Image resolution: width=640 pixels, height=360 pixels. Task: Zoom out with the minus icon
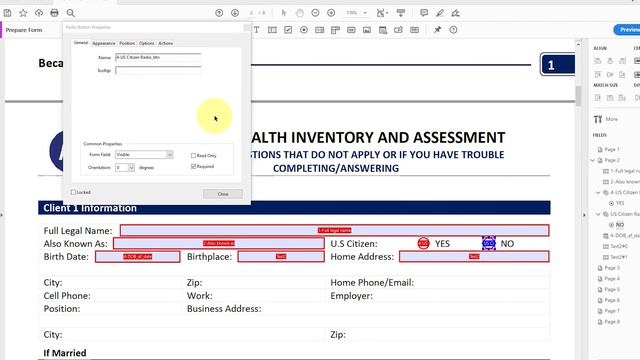coord(315,13)
